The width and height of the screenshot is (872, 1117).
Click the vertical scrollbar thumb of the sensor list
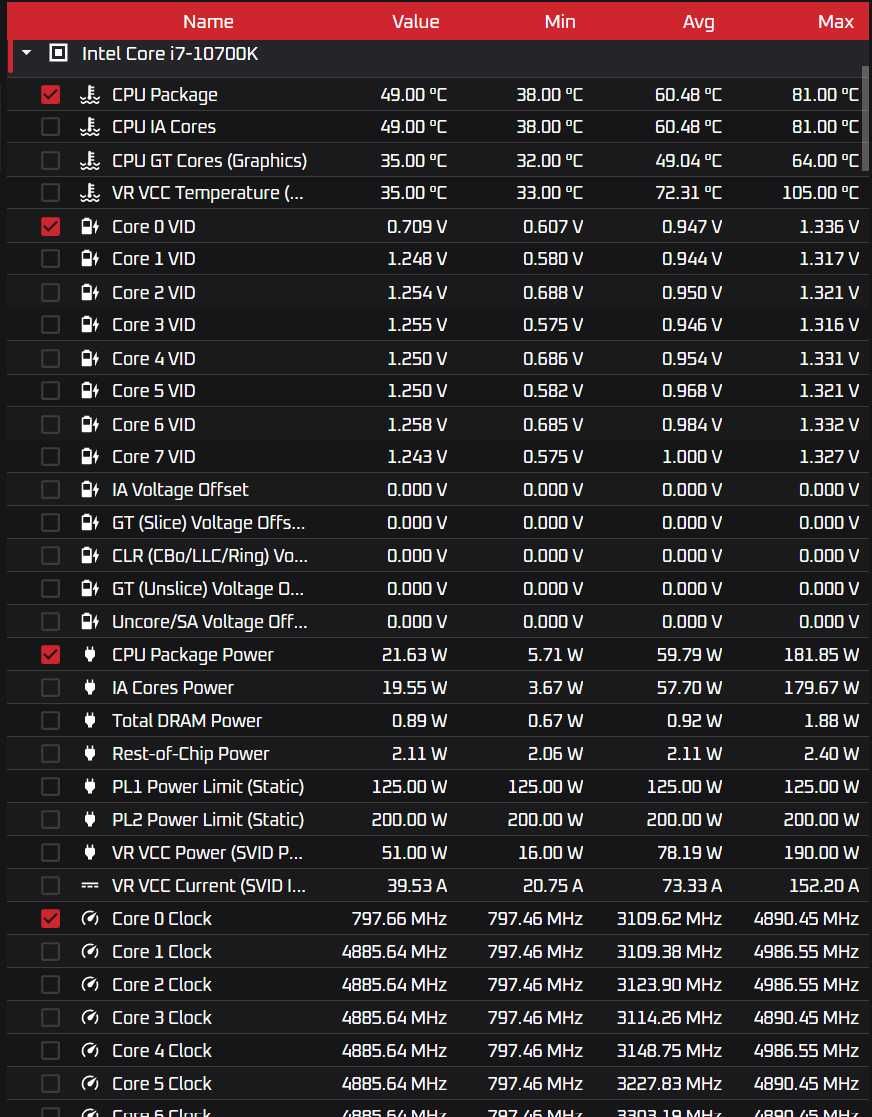pyautogui.click(x=866, y=118)
